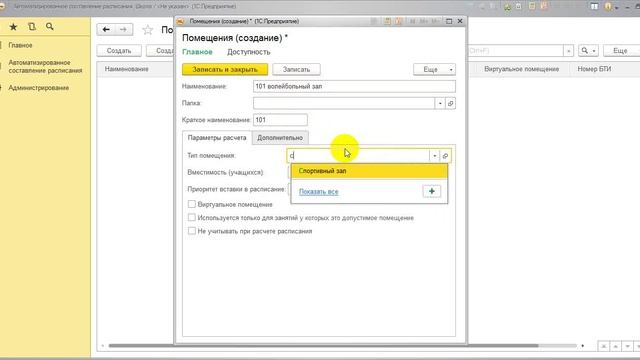Click the magnifier icon in left panel

[50, 27]
